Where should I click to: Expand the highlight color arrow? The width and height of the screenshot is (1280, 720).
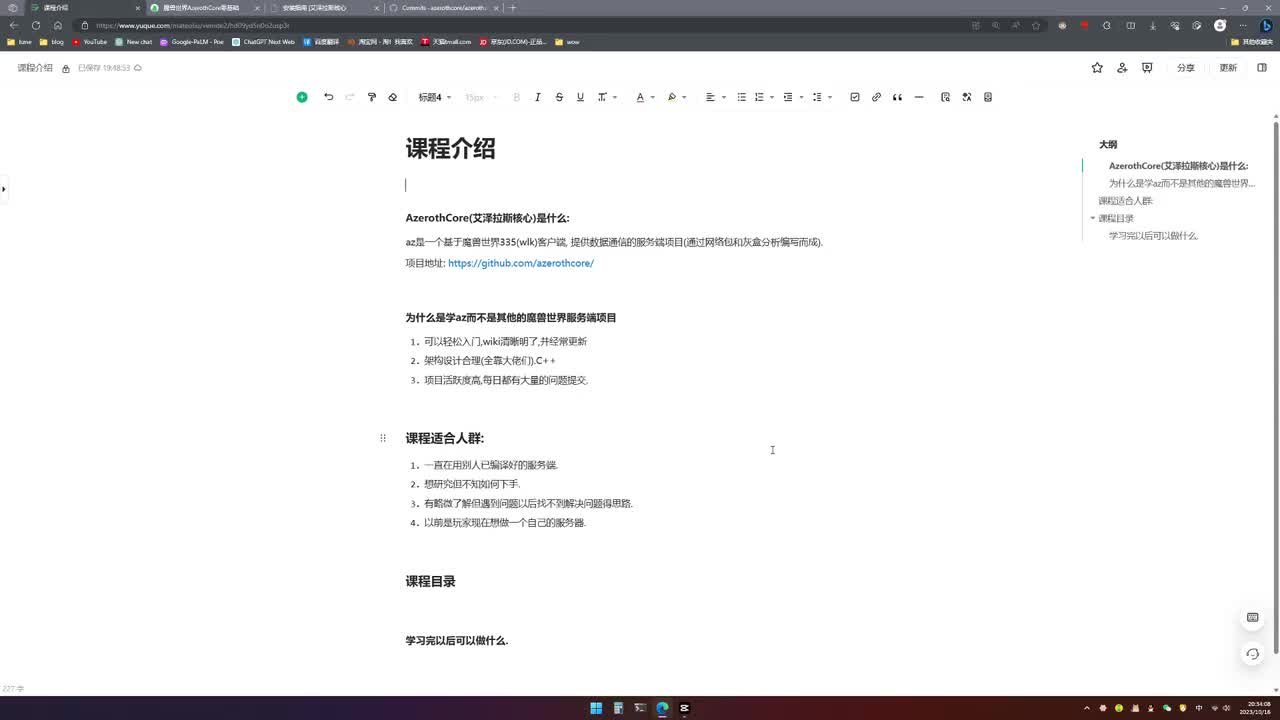coord(684,97)
